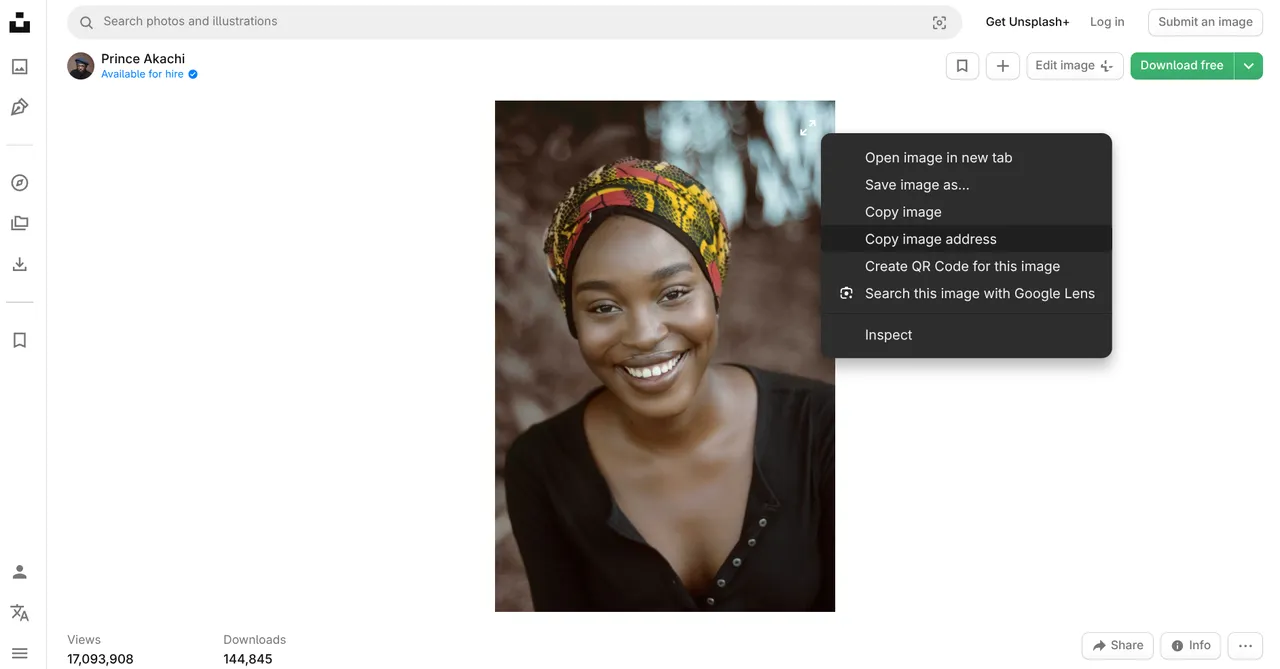Screen dimensions: 1280x669
Task: Expand the Download free options chevron
Action: 1248,65
